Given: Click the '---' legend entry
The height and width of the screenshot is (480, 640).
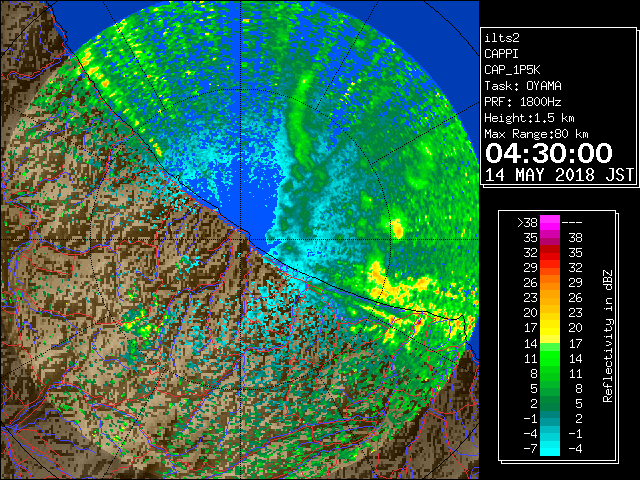Looking at the screenshot, I should coord(572,223).
